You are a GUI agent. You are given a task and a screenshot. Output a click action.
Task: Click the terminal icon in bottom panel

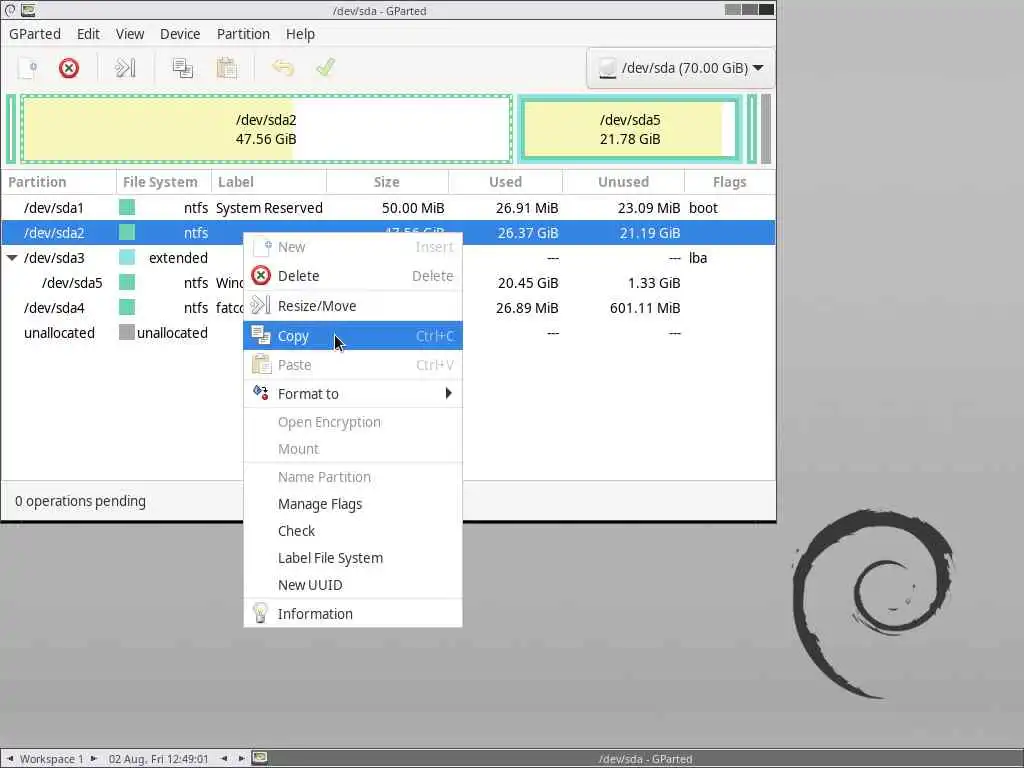(x=260, y=758)
